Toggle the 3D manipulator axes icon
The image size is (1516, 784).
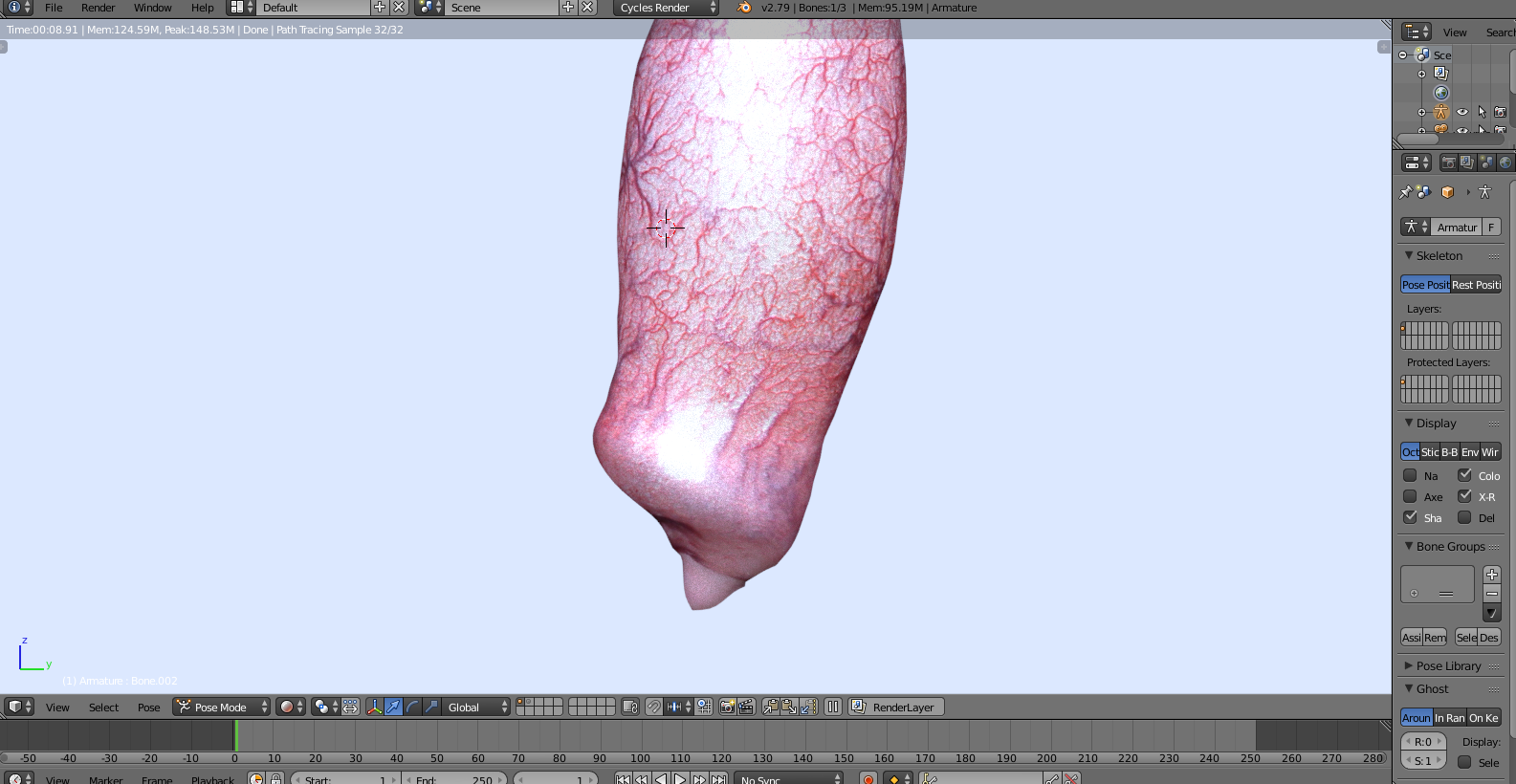(x=374, y=707)
